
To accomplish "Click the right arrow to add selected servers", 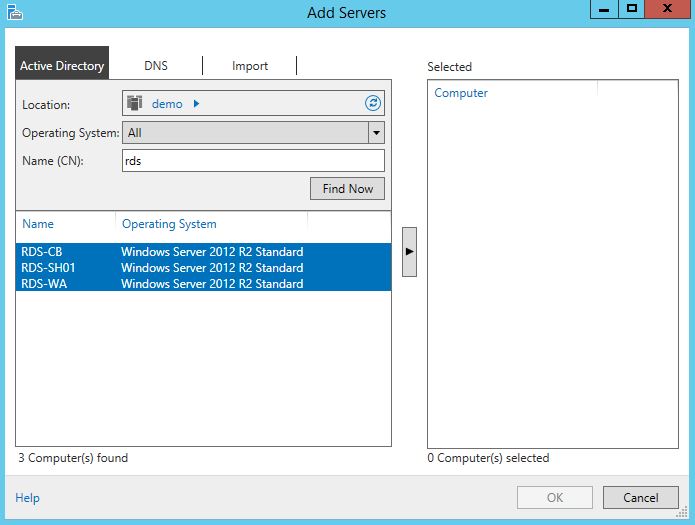I will [408, 252].
